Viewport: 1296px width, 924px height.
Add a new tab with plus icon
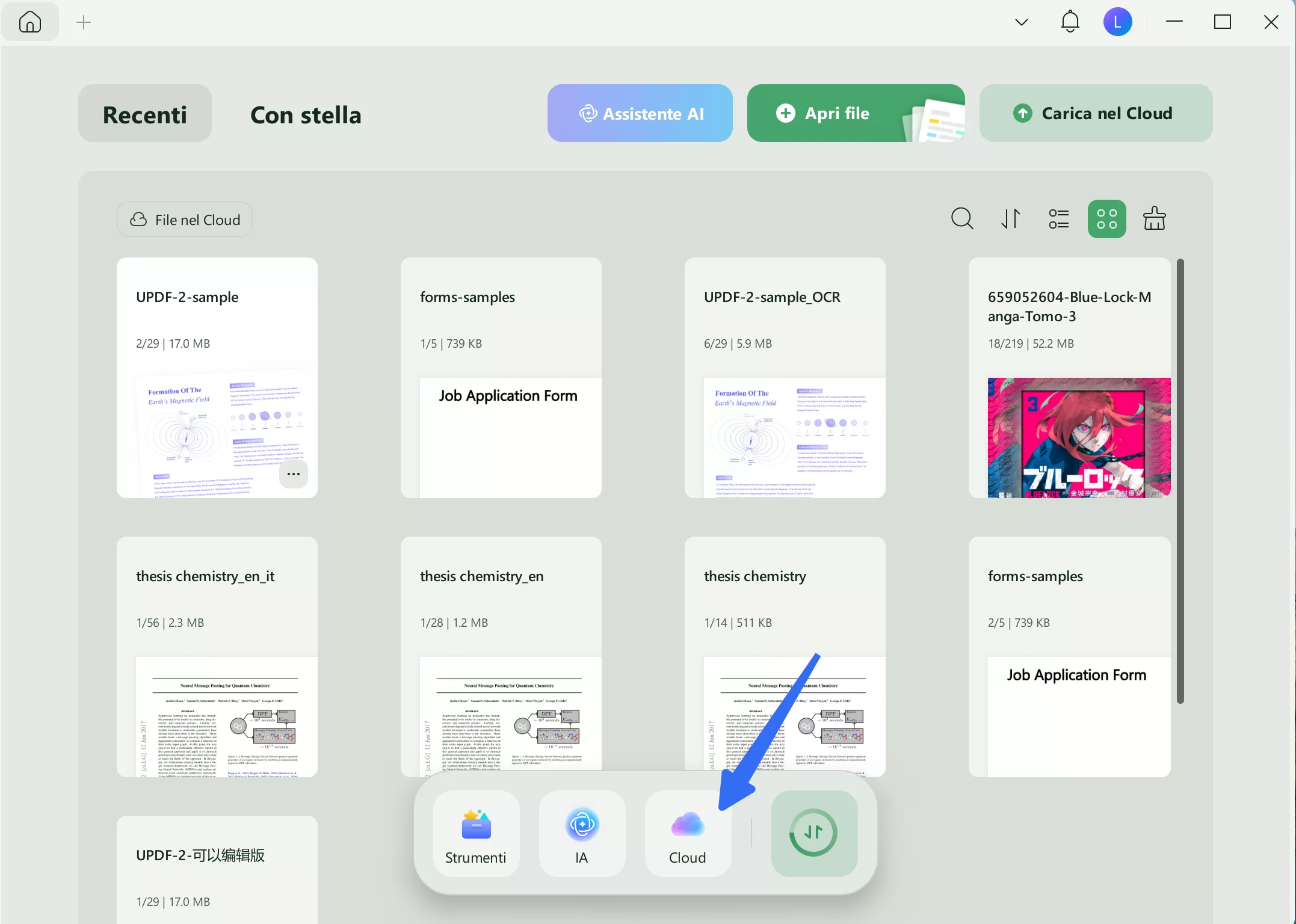coord(84,23)
